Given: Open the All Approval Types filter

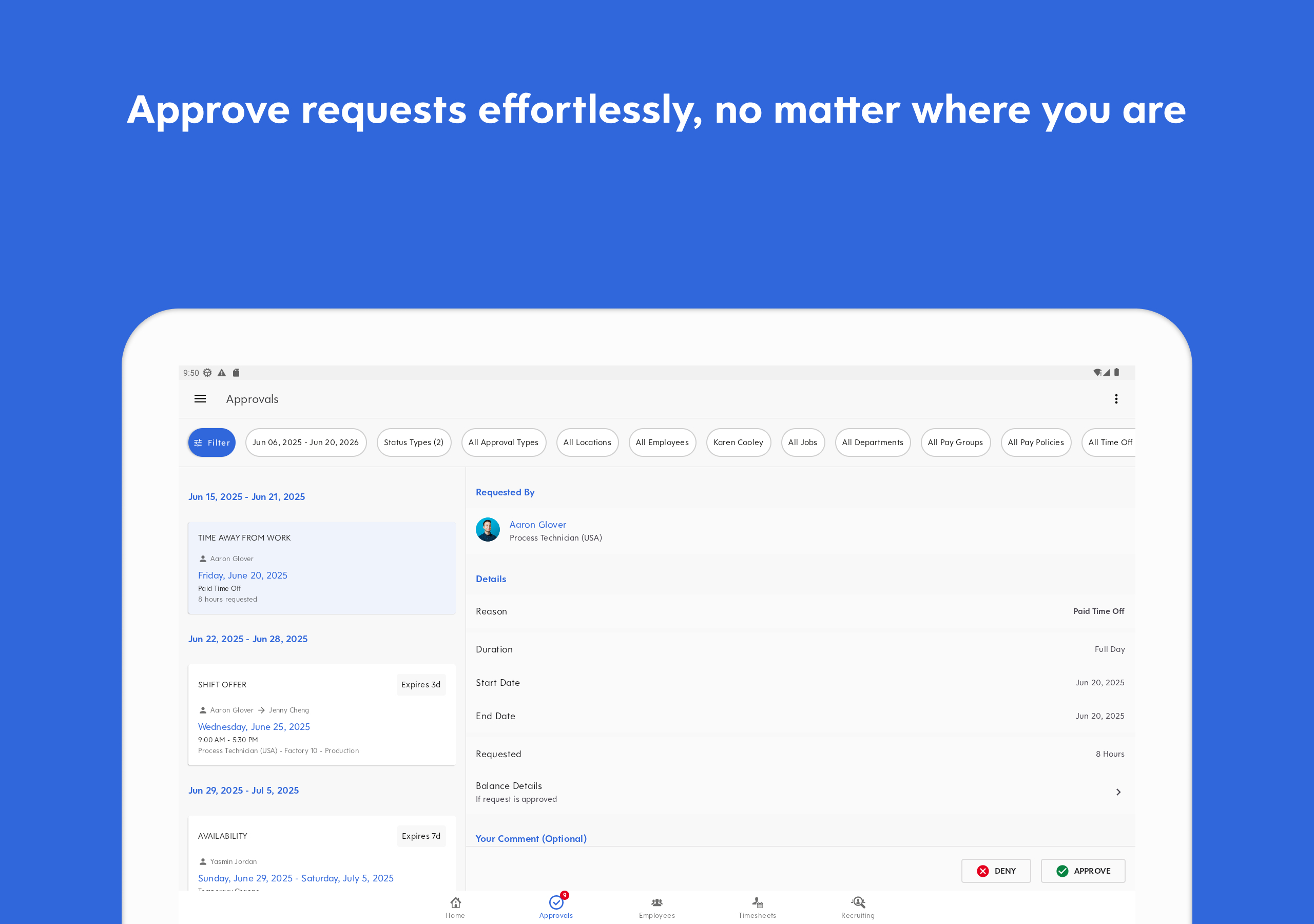Looking at the screenshot, I should pyautogui.click(x=503, y=442).
